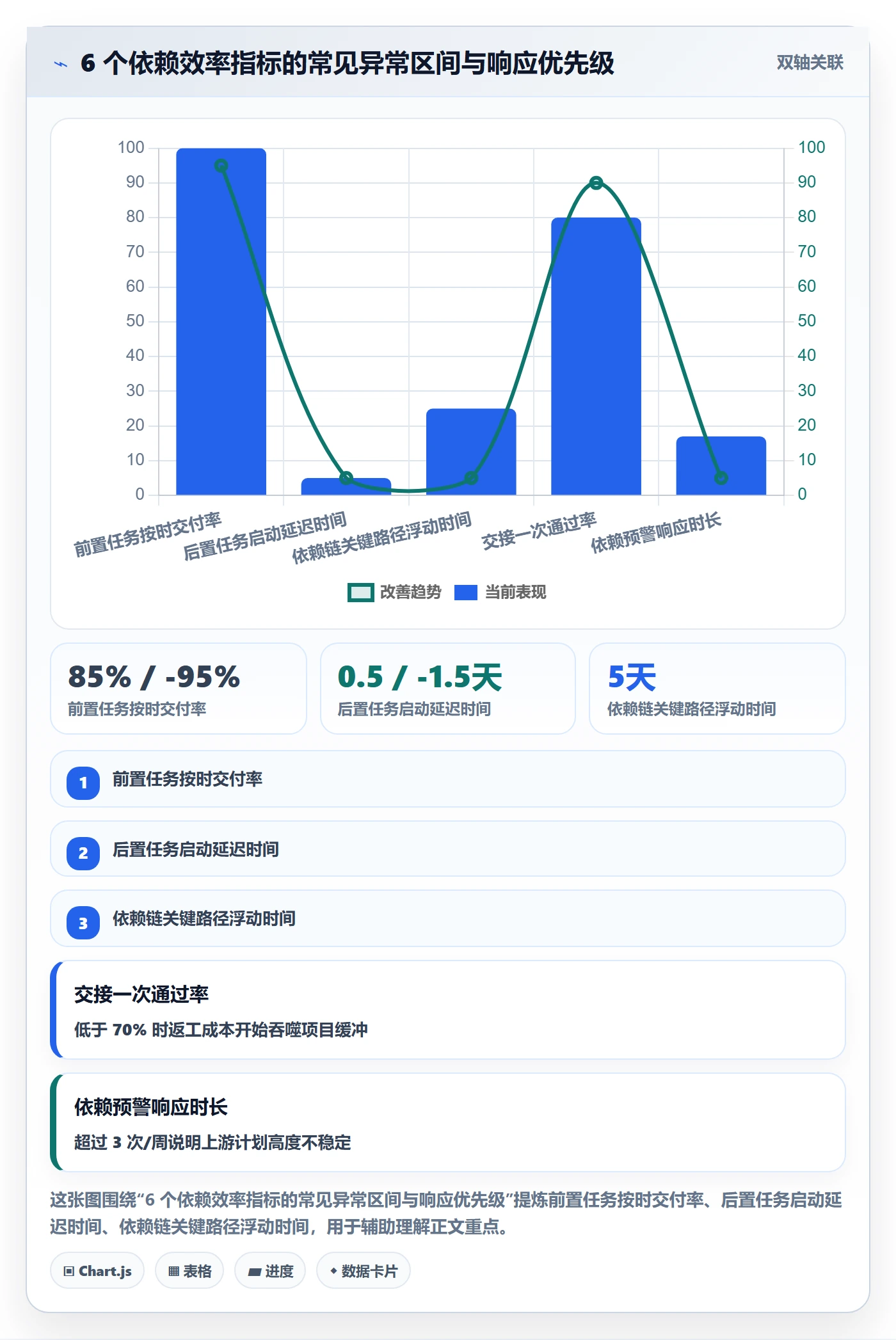Click the 改善趋势 legend color box
This screenshot has width=896, height=1340.
[360, 593]
